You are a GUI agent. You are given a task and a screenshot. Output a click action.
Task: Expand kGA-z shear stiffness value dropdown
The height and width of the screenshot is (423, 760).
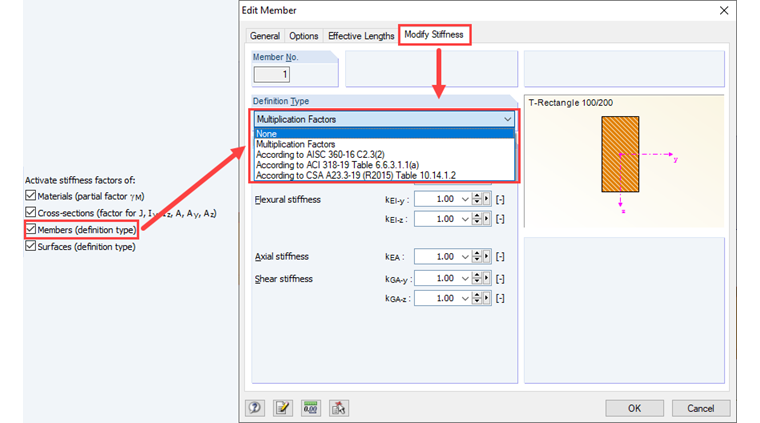click(465, 298)
